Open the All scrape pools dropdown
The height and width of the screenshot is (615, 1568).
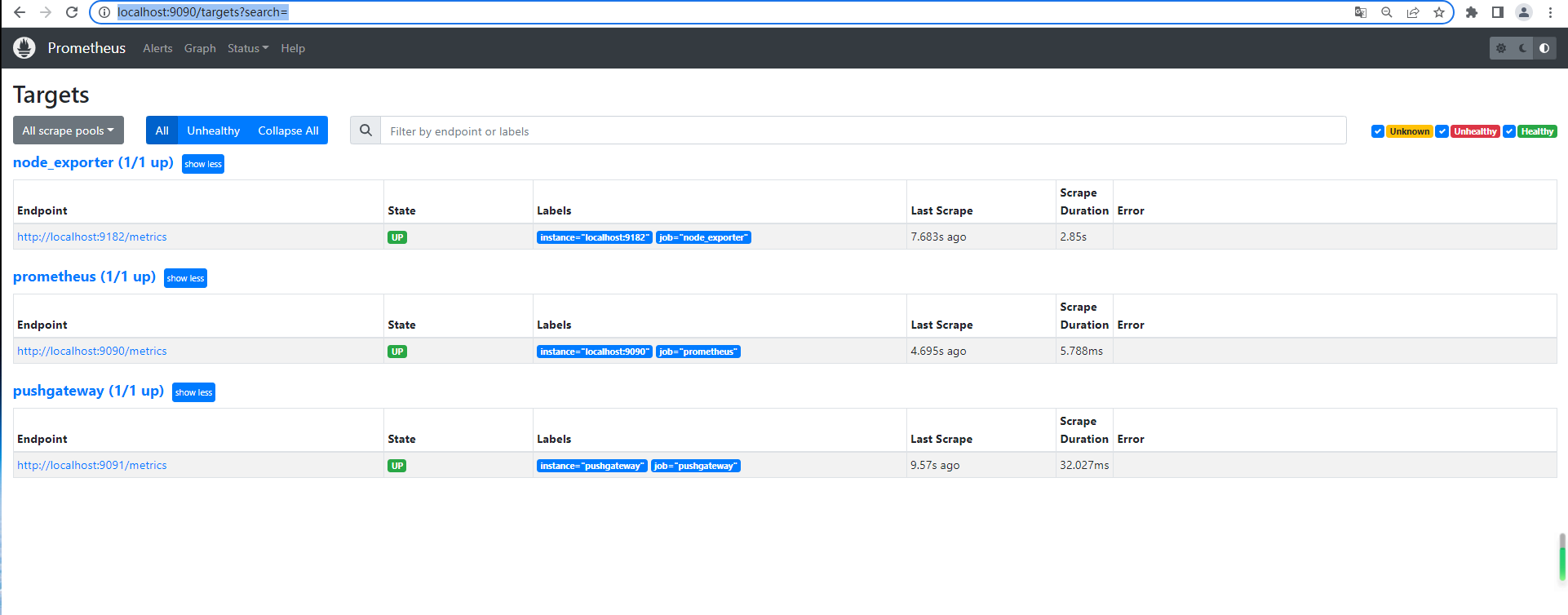coord(69,131)
